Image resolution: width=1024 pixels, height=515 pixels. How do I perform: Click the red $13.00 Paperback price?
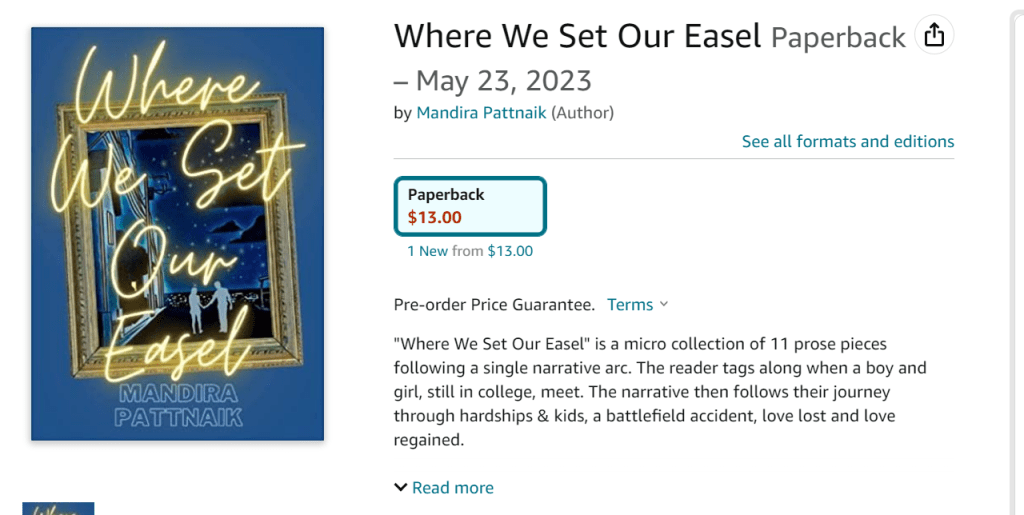[x=434, y=217]
